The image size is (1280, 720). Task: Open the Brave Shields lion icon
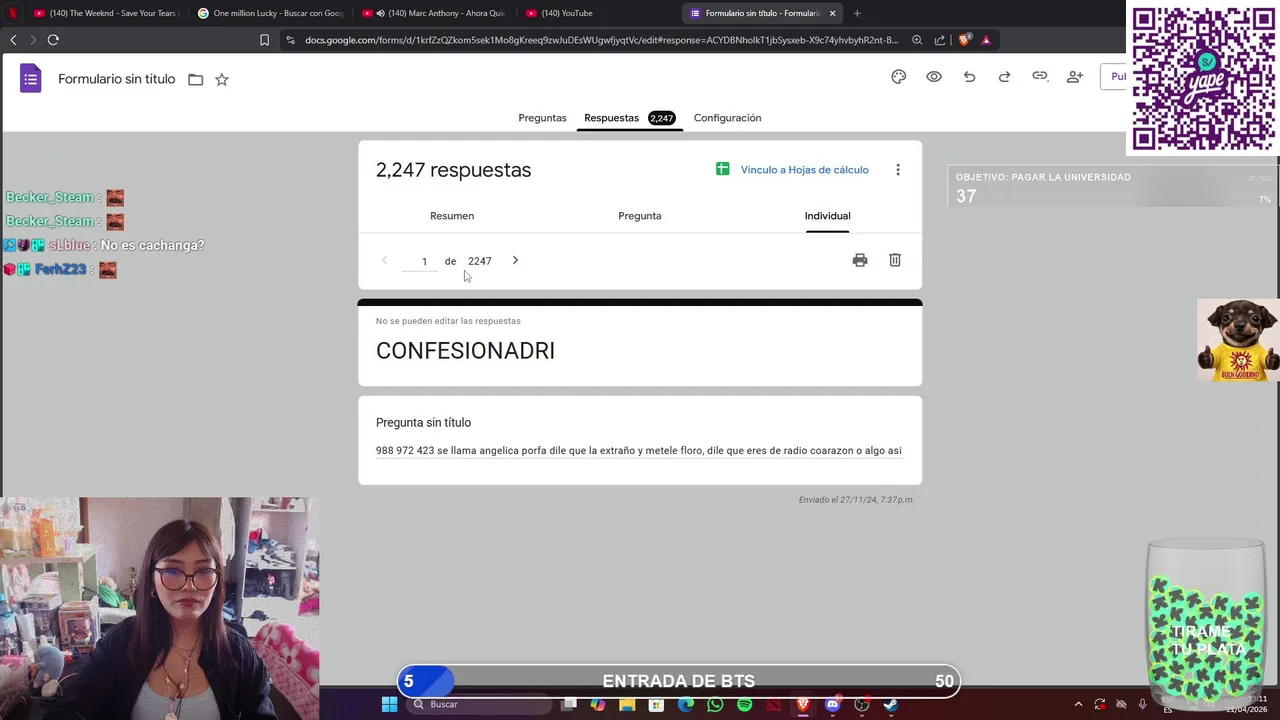coord(964,40)
